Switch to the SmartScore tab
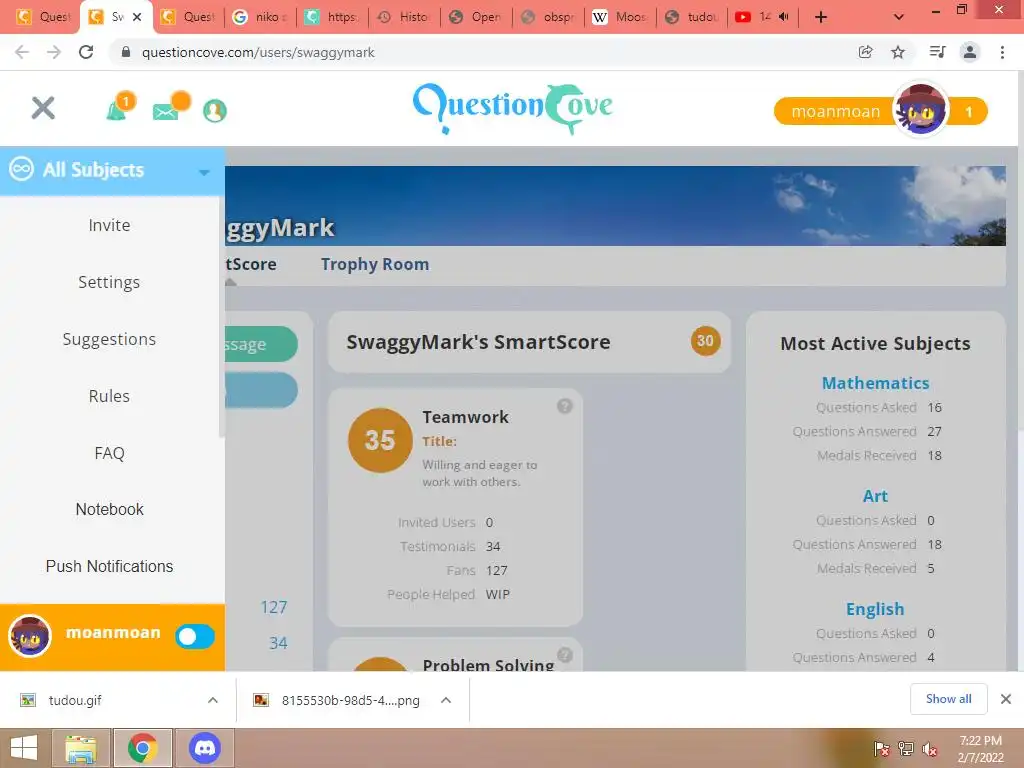The image size is (1024, 768). (251, 264)
